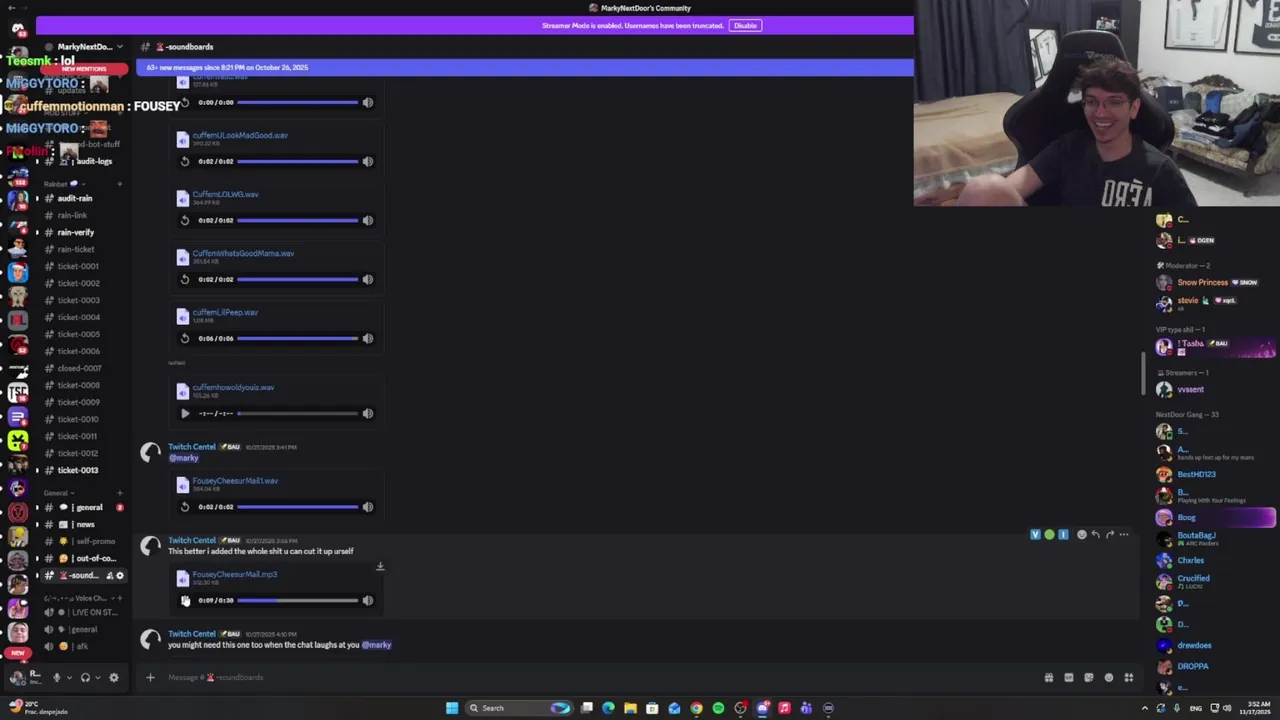Open headphones output device dropdown arrow
1280x720 pixels.
coord(97,677)
